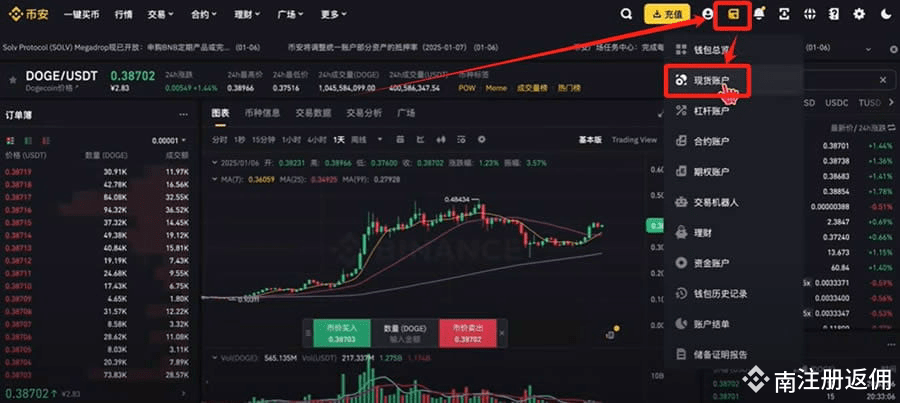The width and height of the screenshot is (900, 403).
Task: Click the search magnifier icon
Action: [x=627, y=14]
